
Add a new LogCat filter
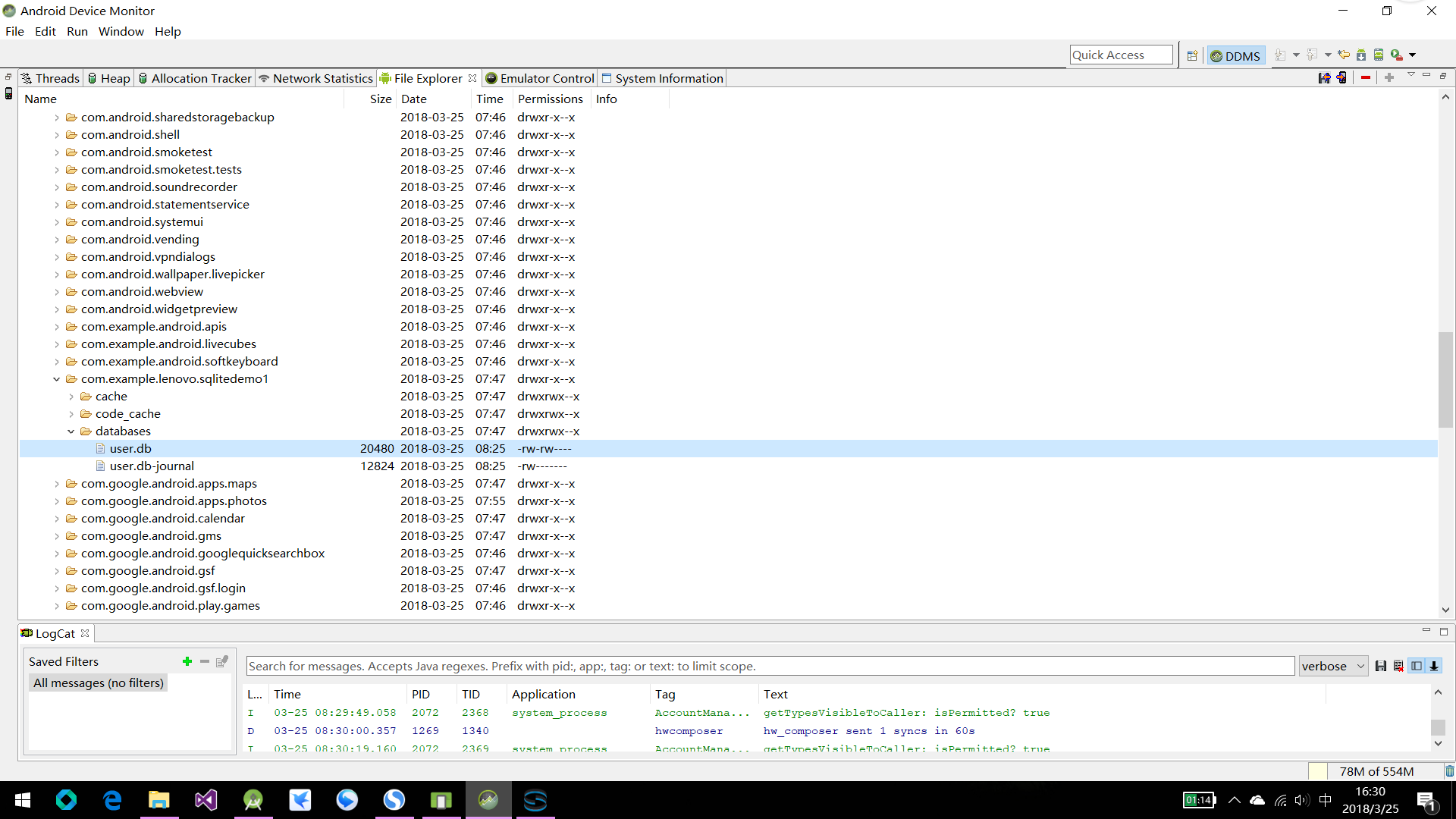(187, 661)
